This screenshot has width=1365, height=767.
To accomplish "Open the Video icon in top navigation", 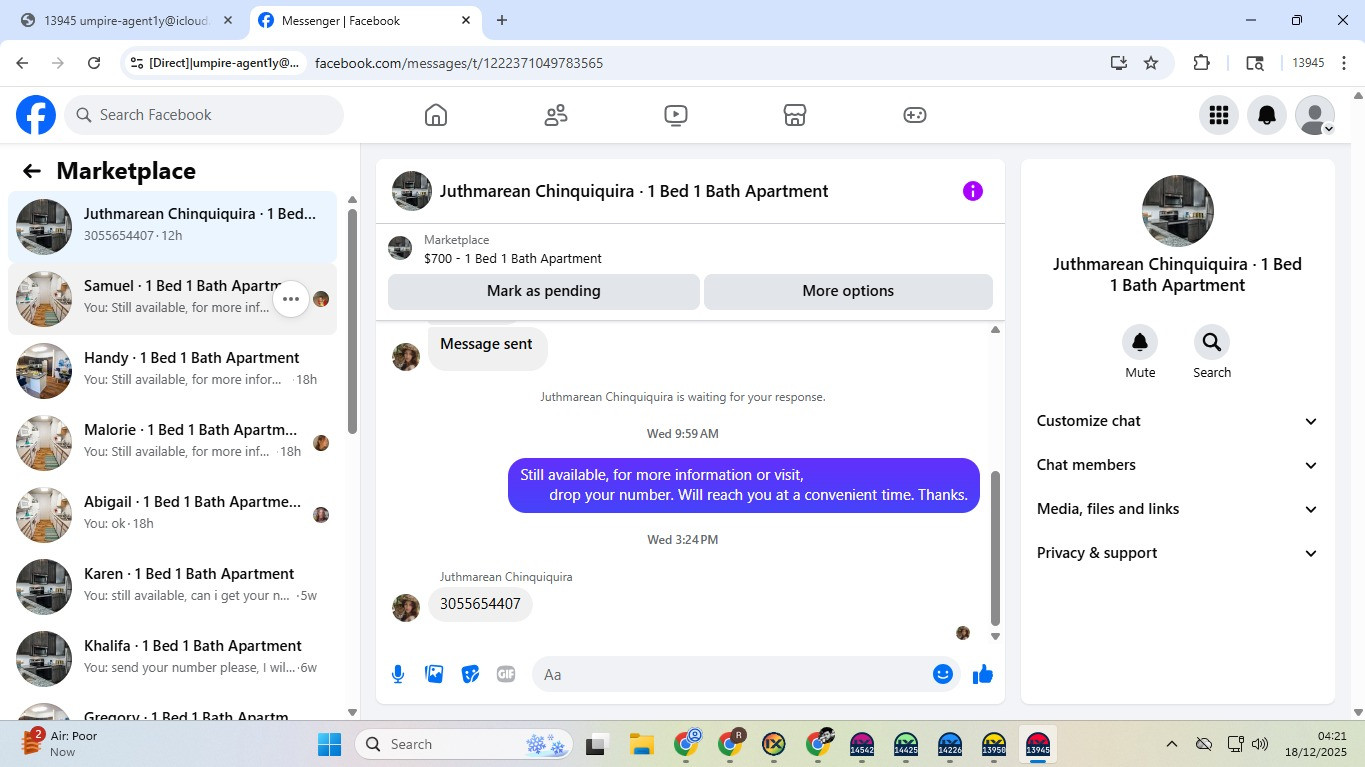I will (676, 115).
